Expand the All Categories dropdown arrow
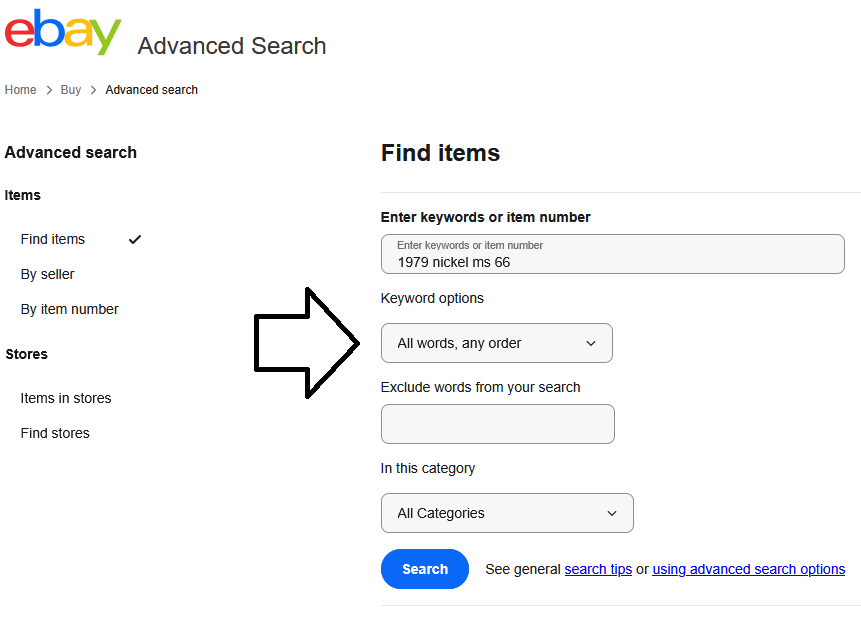861x620 pixels. coord(612,513)
